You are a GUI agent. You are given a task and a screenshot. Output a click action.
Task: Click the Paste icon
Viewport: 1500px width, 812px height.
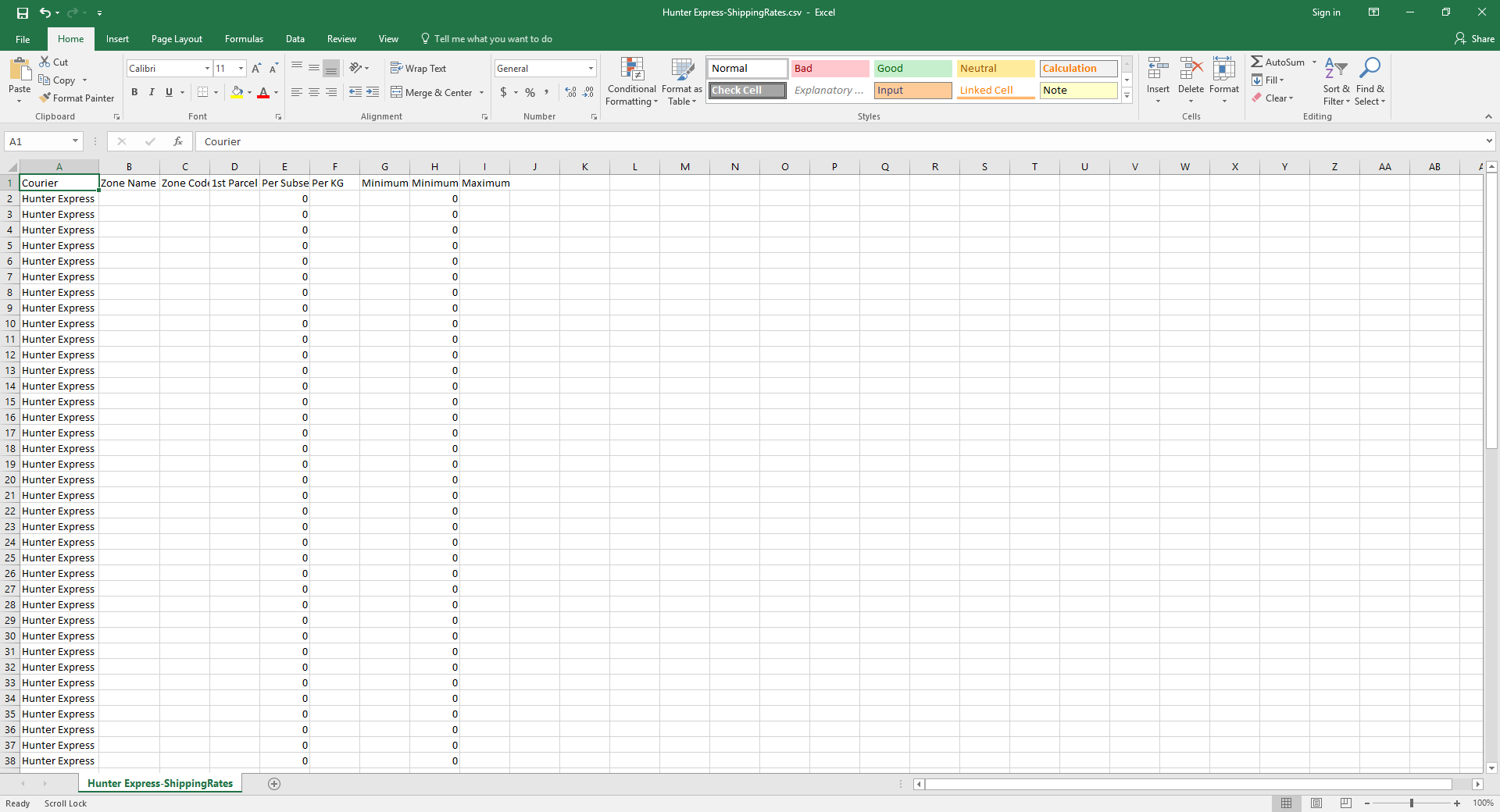tap(20, 70)
